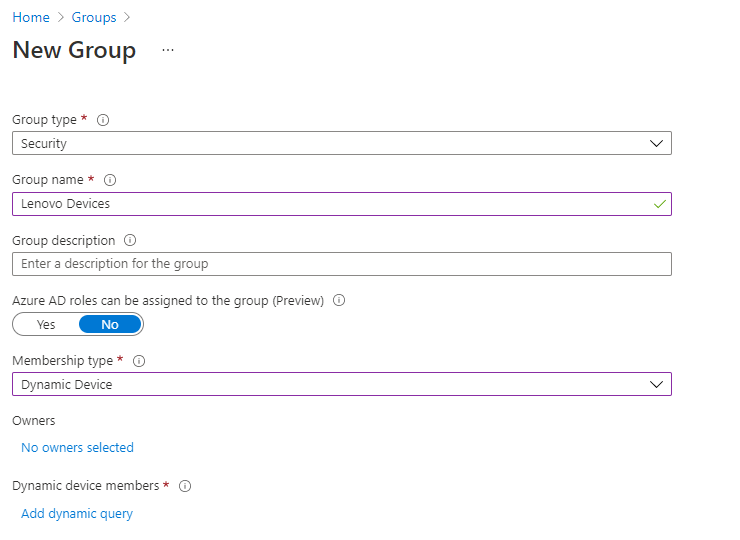Click the Group type info icon

click(103, 120)
